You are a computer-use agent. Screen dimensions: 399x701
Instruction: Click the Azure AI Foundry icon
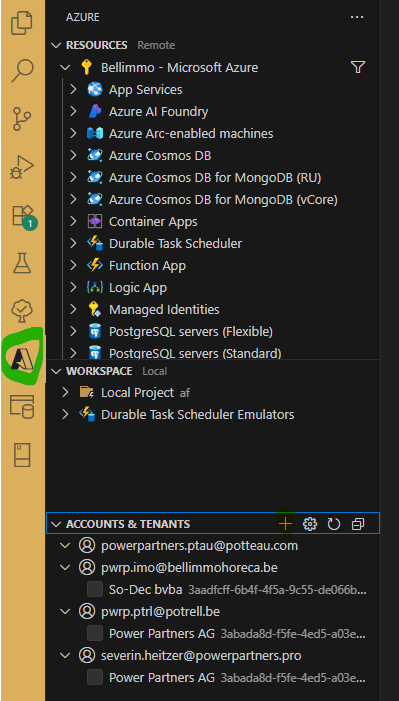[x=95, y=111]
